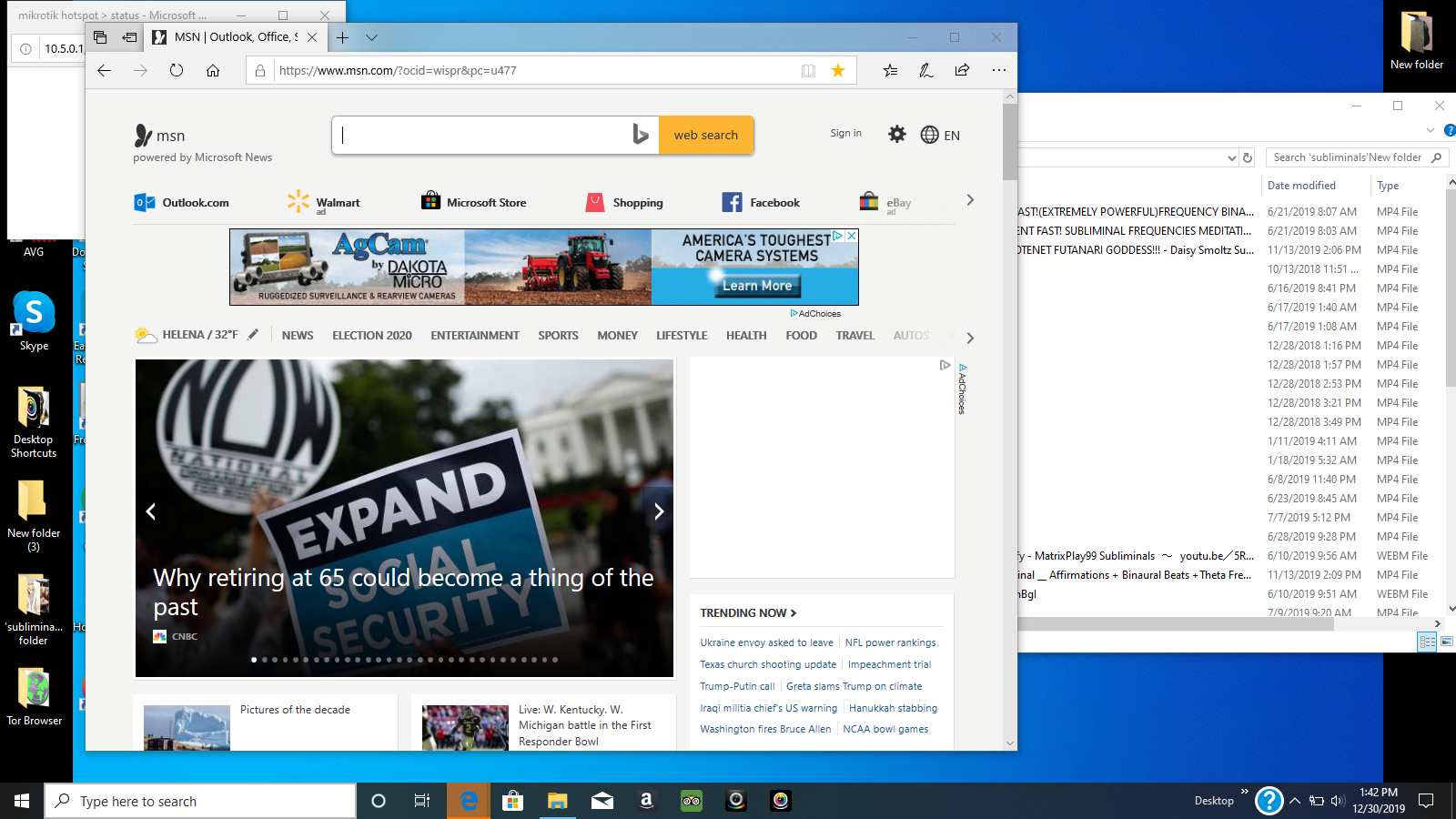The height and width of the screenshot is (819, 1456).
Task: Open Ukraine envoy asked to leave
Action: 766,642
